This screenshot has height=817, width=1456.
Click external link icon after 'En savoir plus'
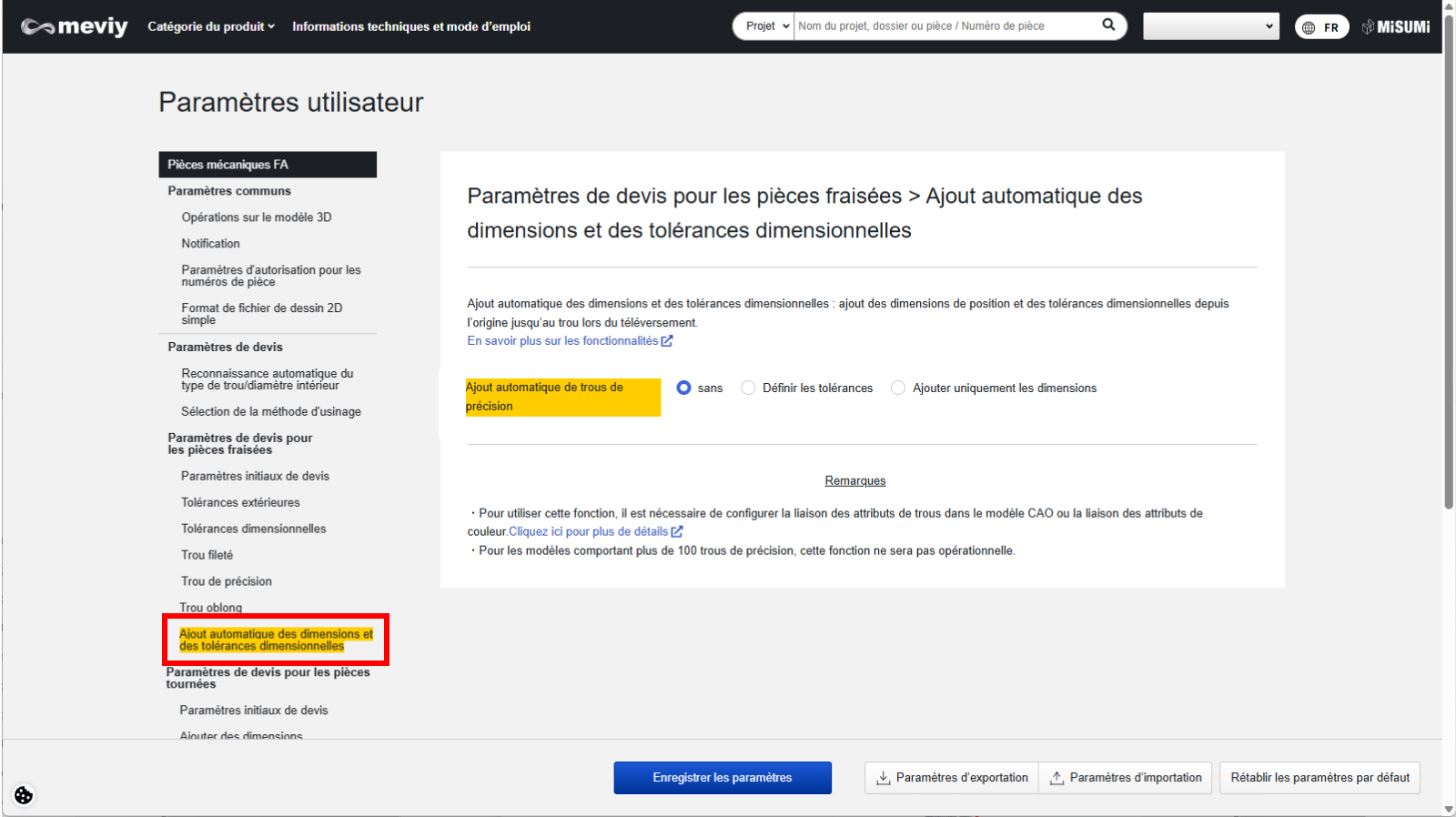pos(667,341)
